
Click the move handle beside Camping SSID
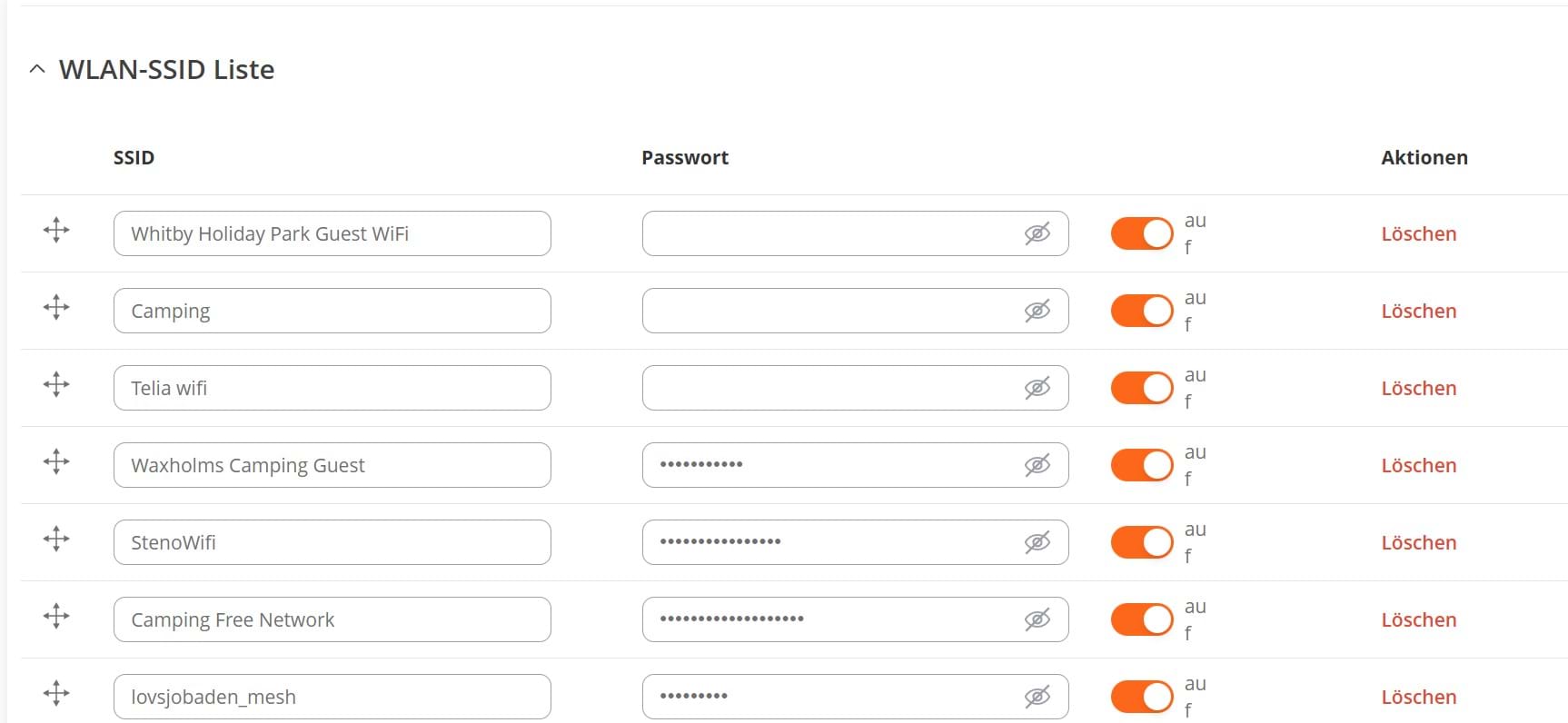tap(56, 307)
